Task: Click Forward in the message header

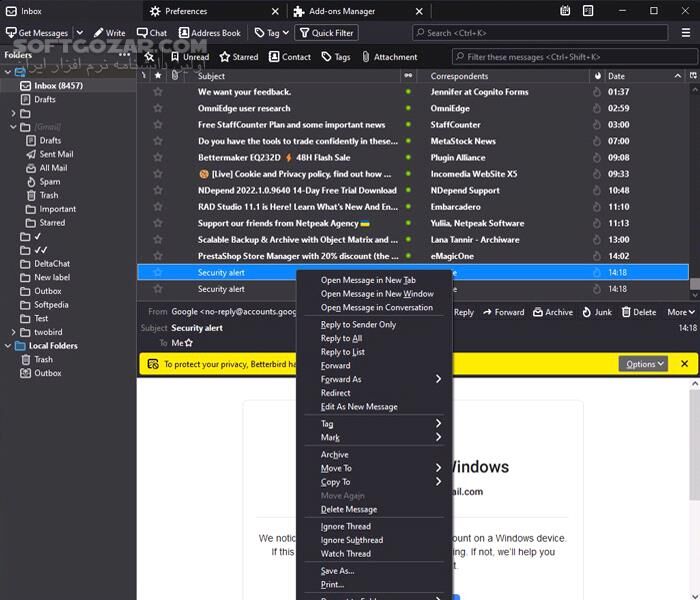Action: coord(503,312)
